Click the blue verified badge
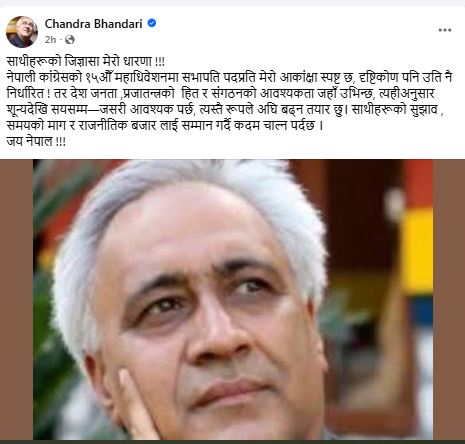The width and height of the screenshot is (465, 444). click(152, 23)
